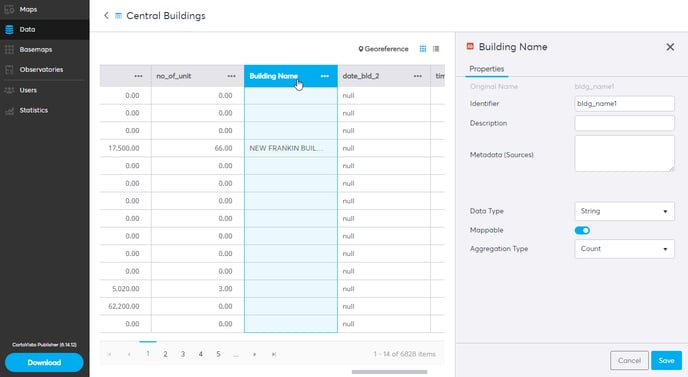Open options menu of no_of_unit column
Viewport: 688px width, 377px height.
click(x=231, y=76)
